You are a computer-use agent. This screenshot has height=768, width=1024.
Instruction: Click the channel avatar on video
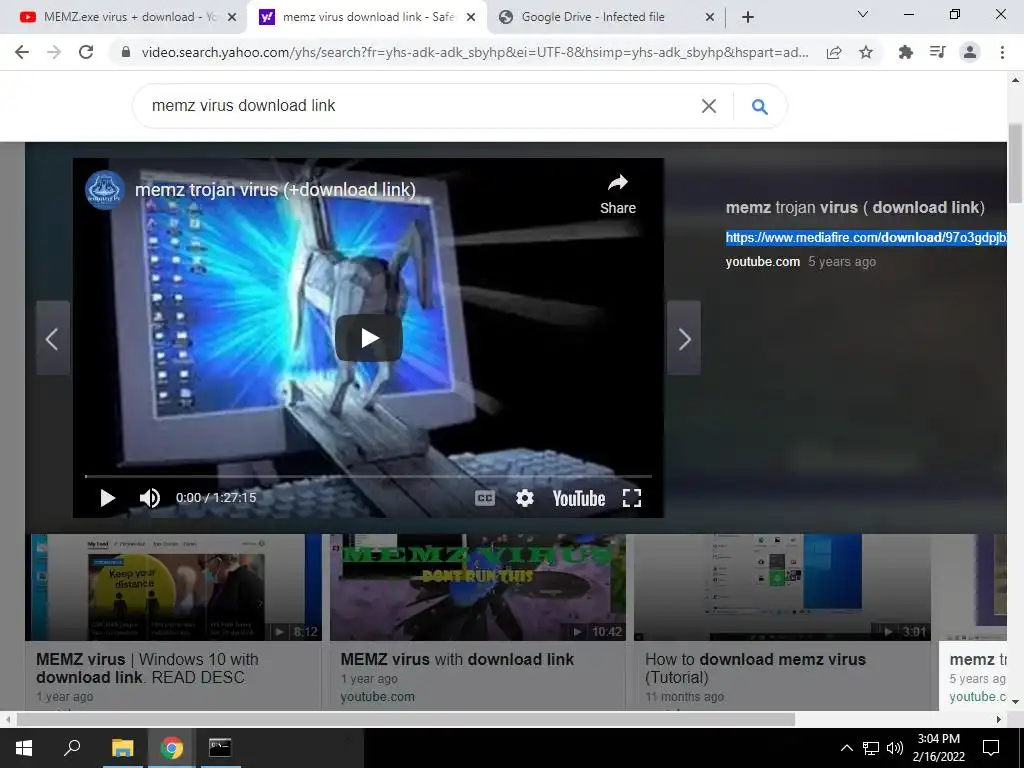point(104,190)
